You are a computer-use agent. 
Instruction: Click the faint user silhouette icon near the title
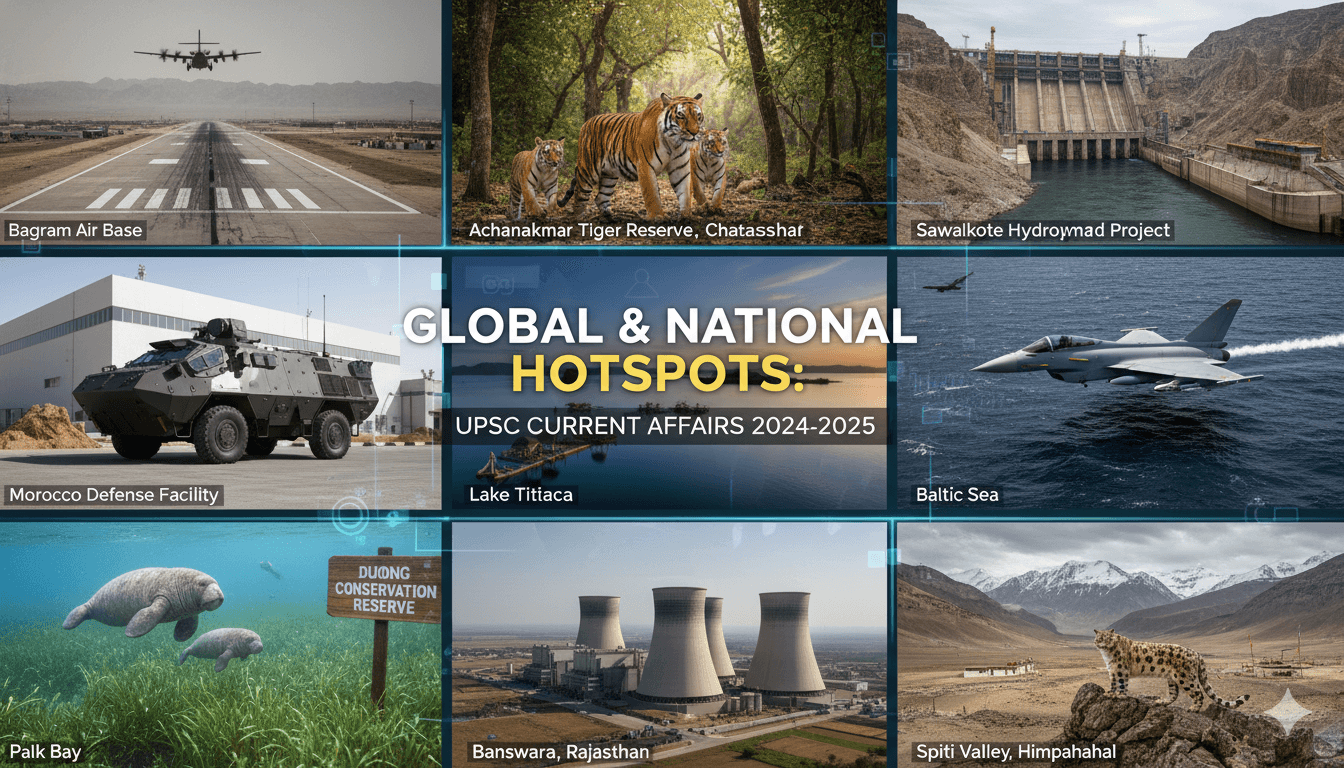tap(643, 281)
